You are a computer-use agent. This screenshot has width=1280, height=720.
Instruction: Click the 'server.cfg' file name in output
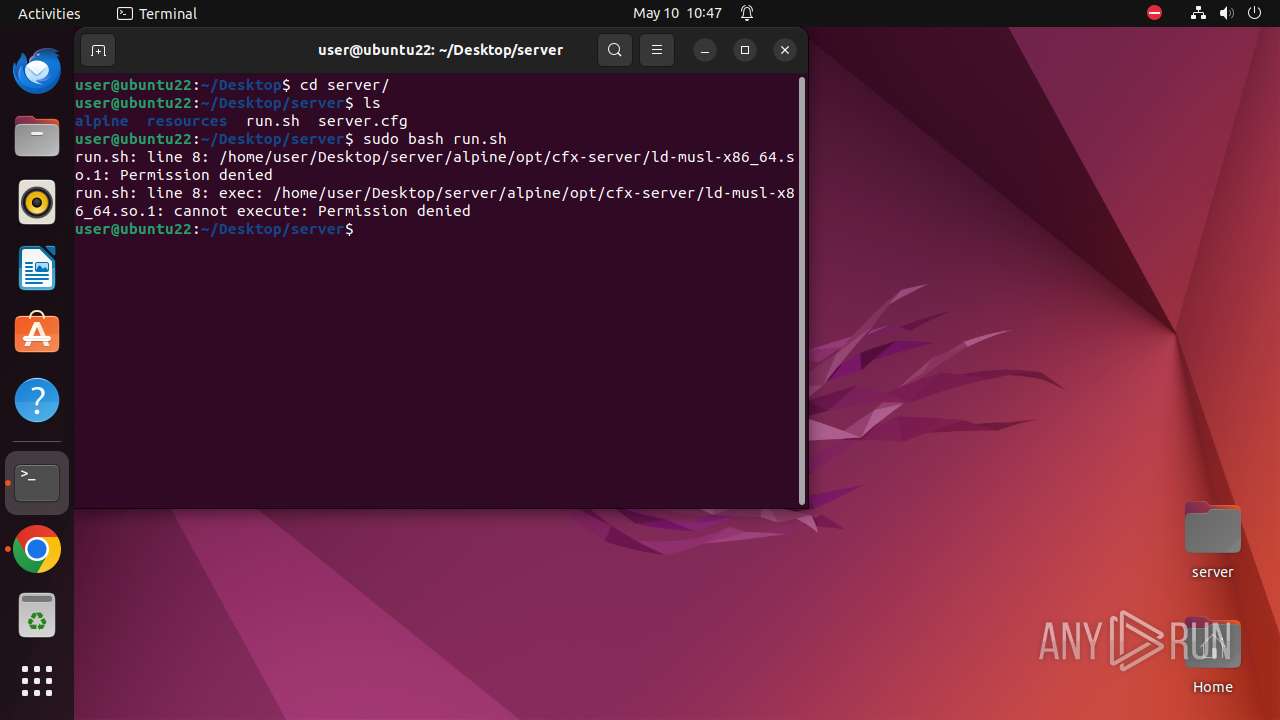point(362,121)
